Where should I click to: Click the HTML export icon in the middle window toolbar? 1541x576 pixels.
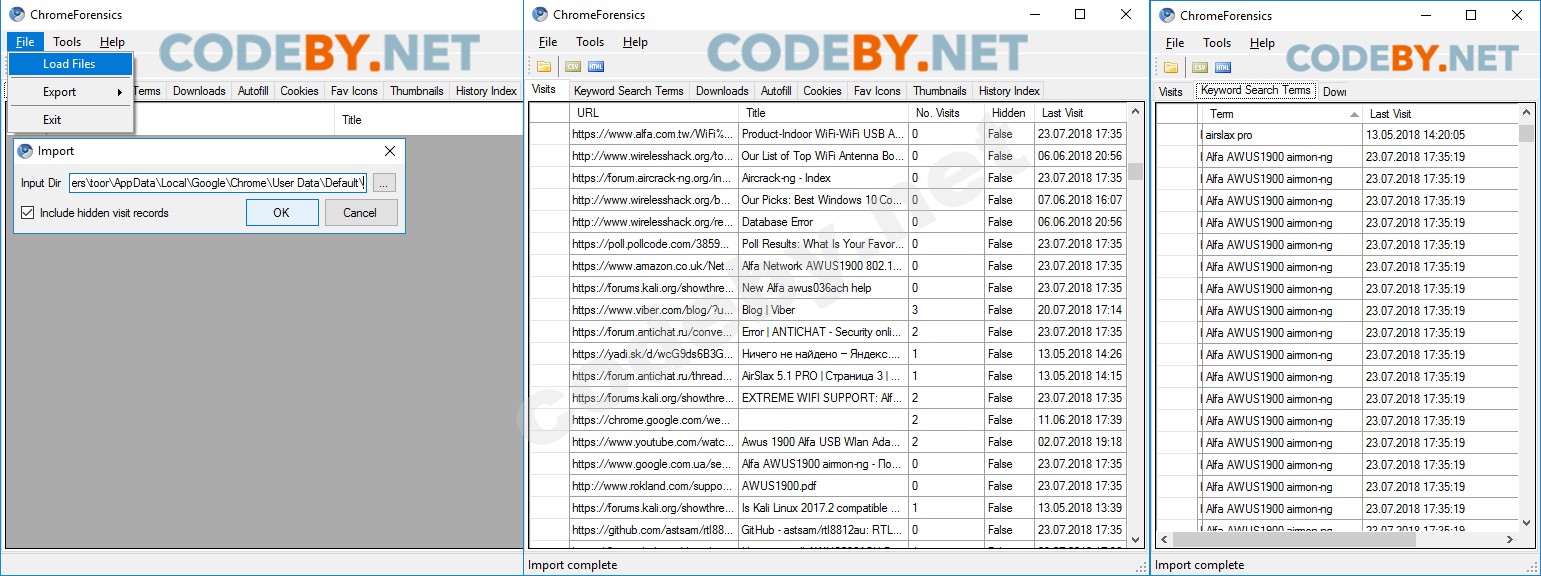click(x=596, y=66)
